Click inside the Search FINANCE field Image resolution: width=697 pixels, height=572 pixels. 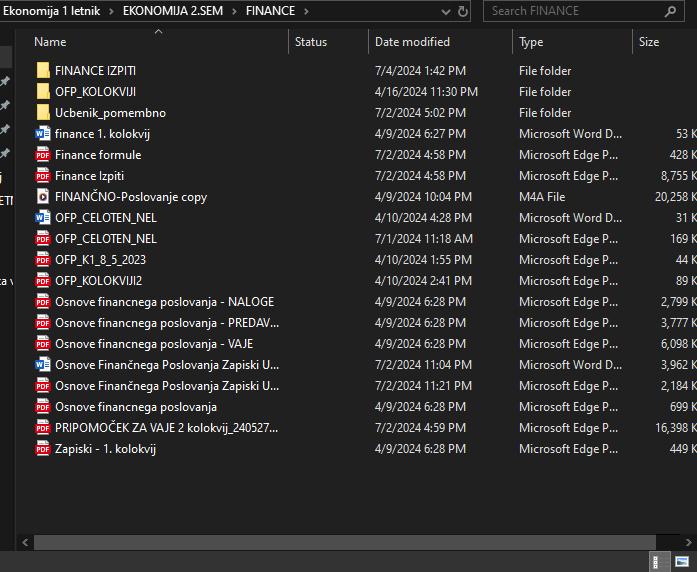point(570,11)
